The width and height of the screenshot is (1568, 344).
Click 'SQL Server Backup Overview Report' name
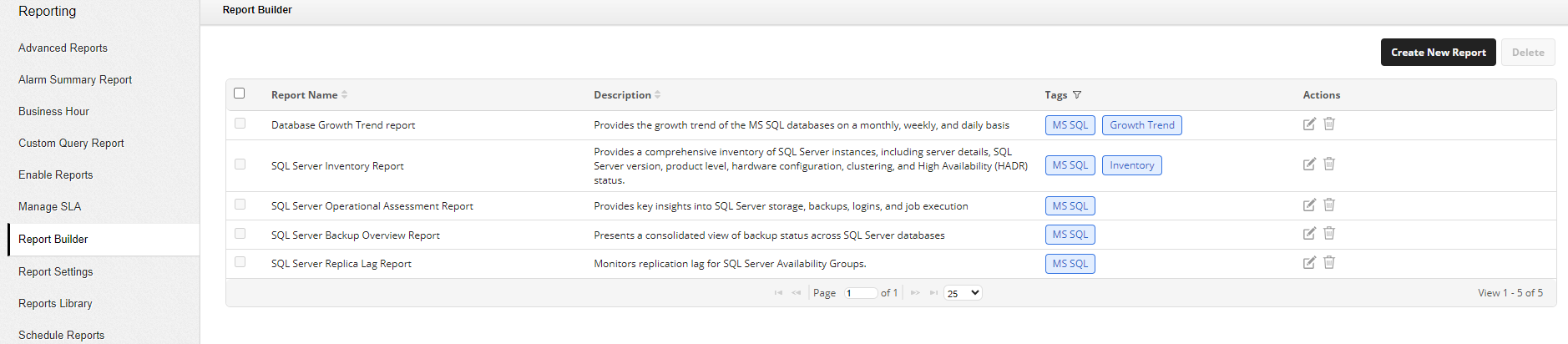coord(356,235)
